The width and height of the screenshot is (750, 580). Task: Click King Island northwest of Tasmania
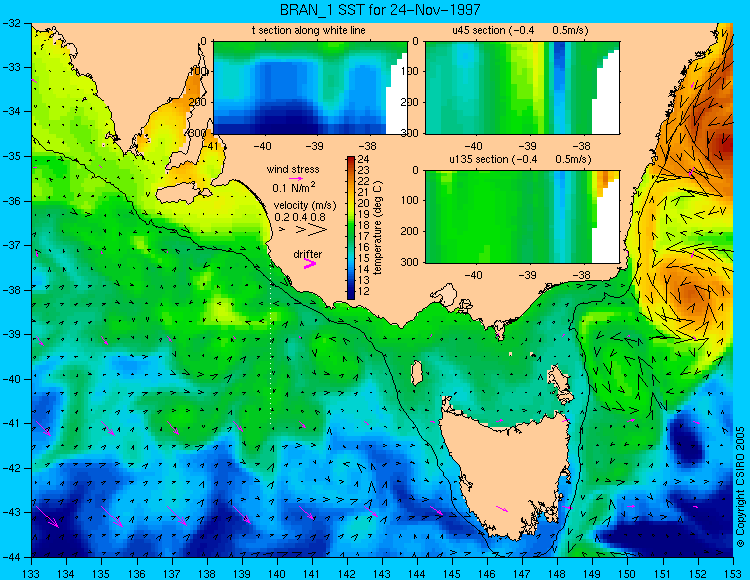pos(417,373)
